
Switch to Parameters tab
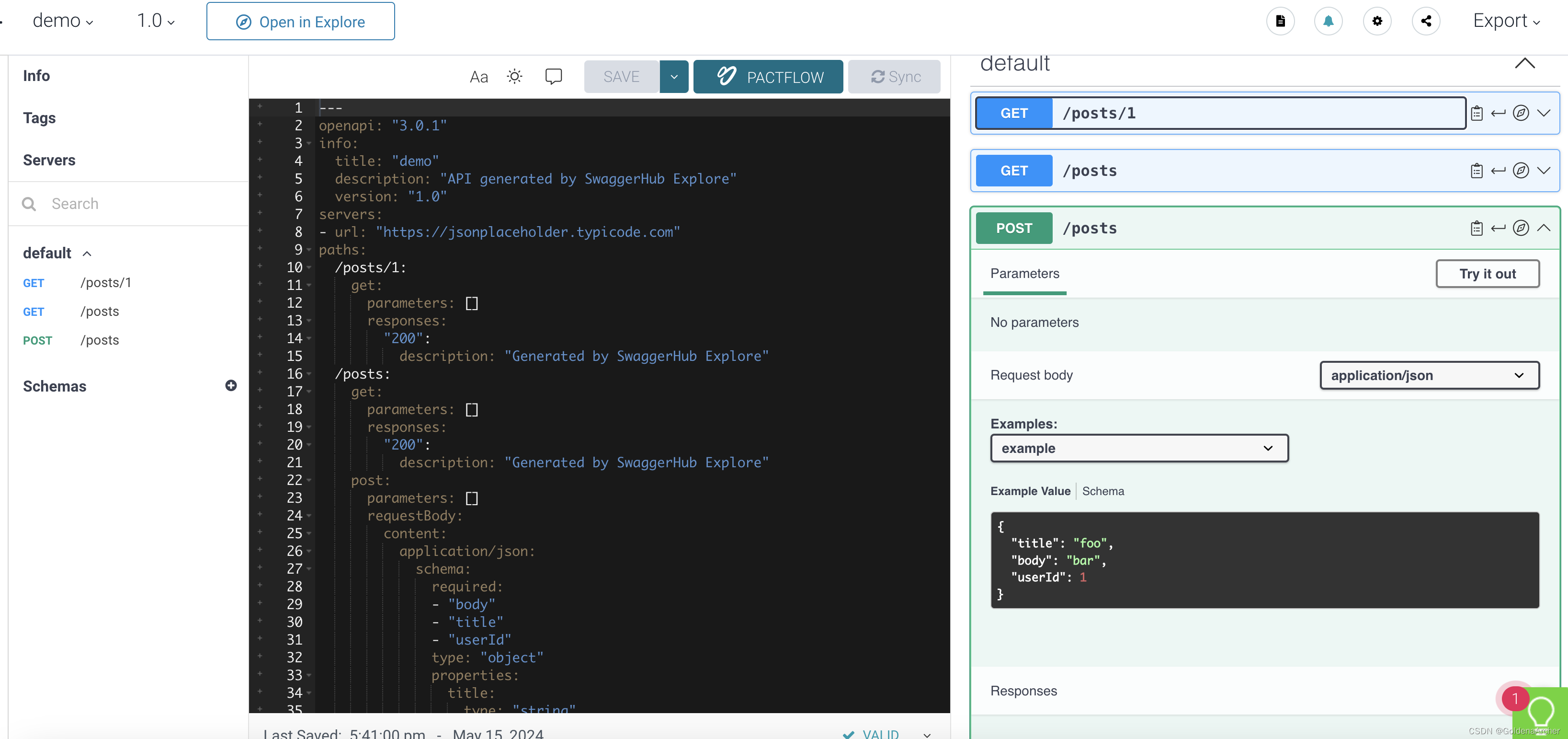click(1024, 274)
